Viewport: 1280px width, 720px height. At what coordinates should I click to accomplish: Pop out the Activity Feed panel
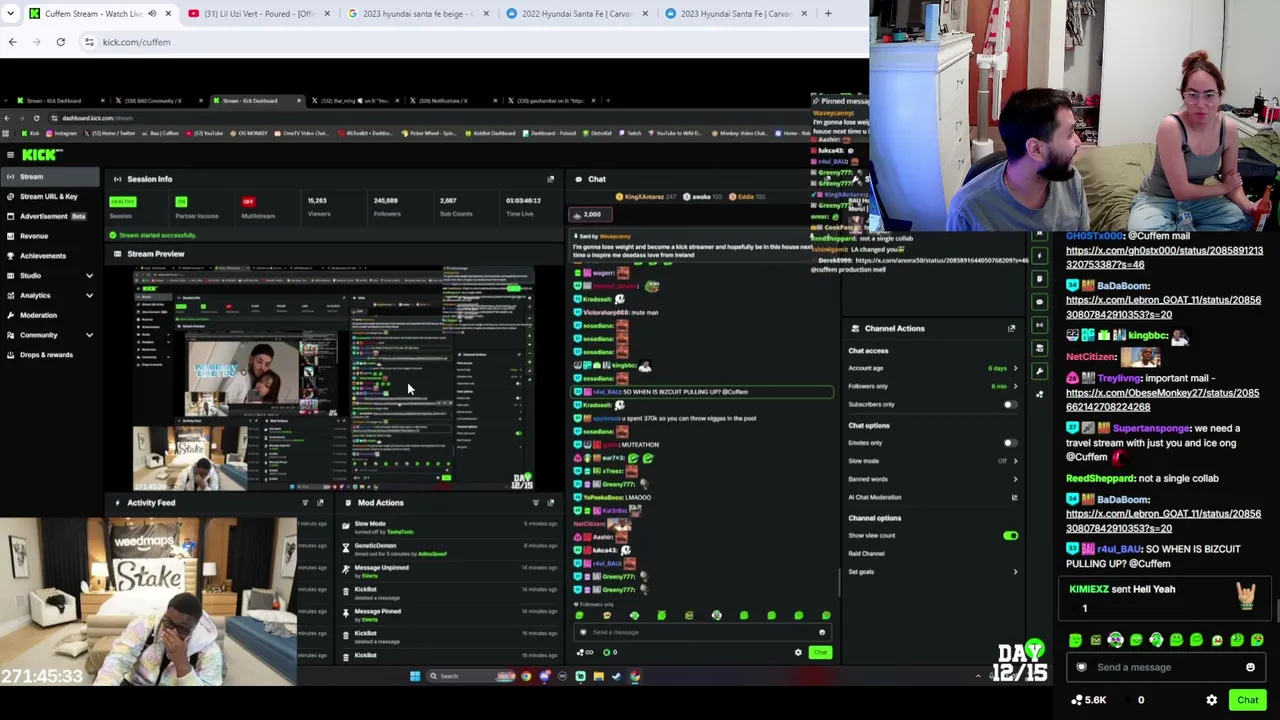(320, 503)
